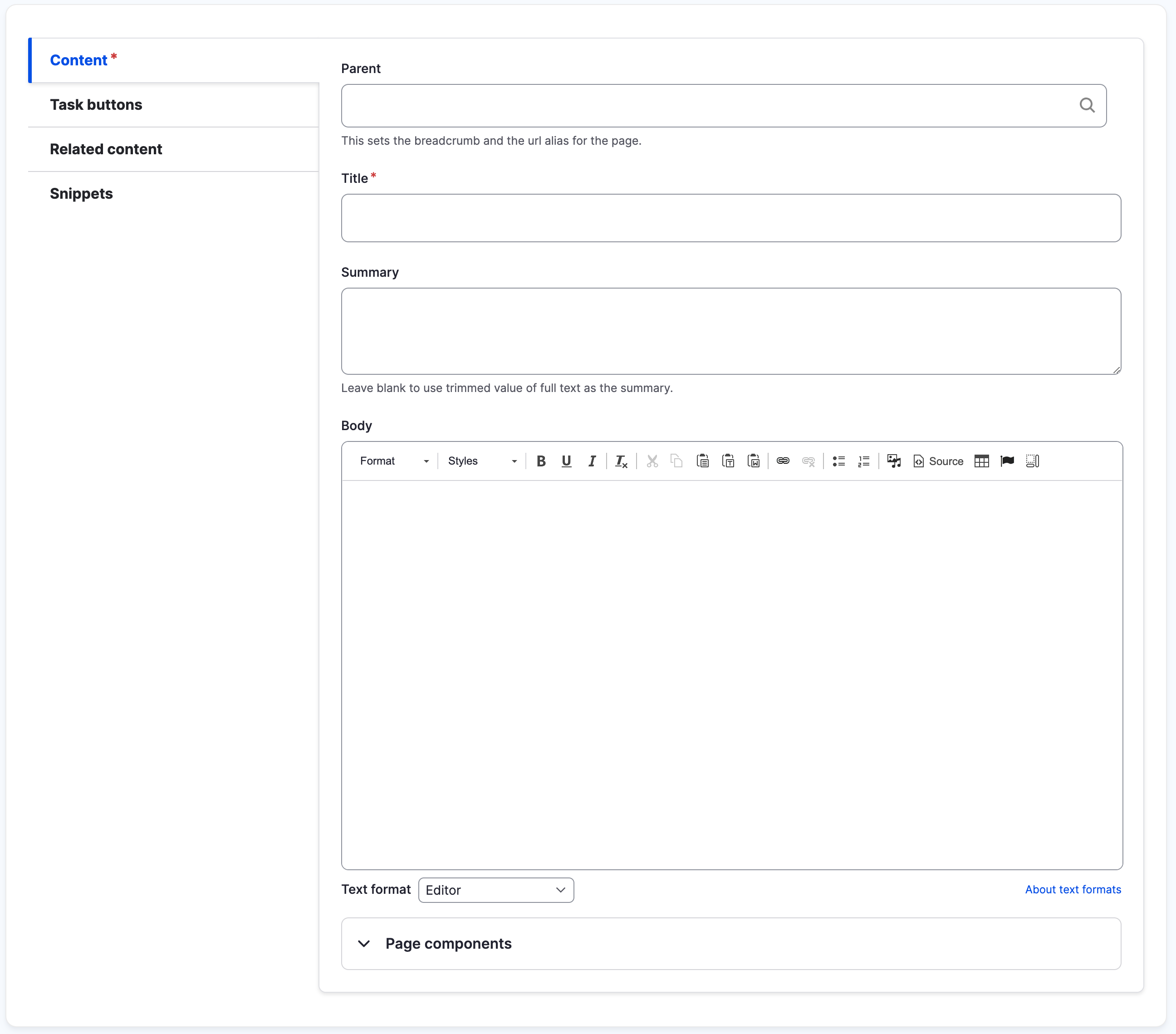Toggle underline formatting
Screen dimensions: 1176x1034
tap(566, 461)
